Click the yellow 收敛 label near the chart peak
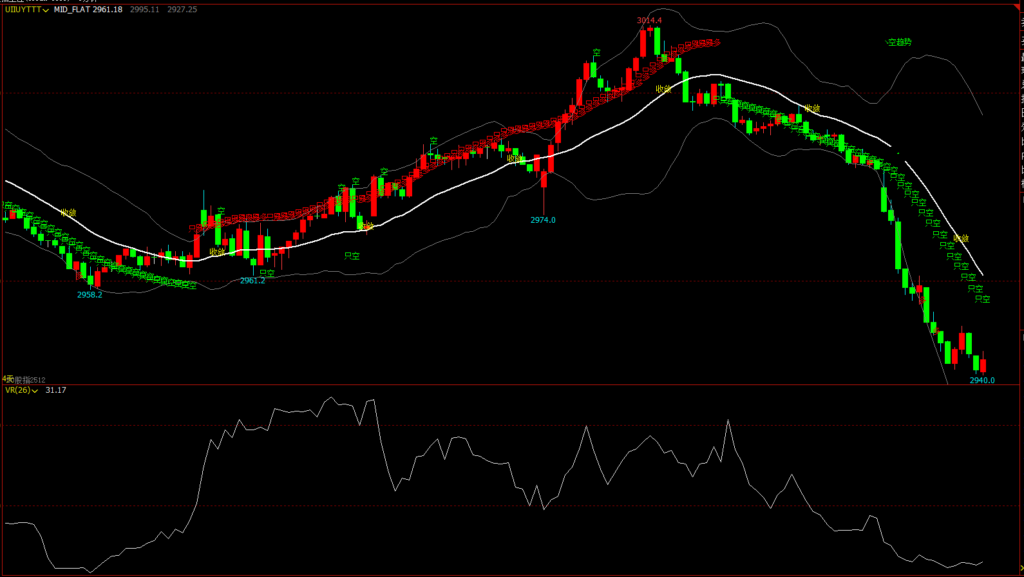The height and width of the screenshot is (577, 1024). click(x=662, y=89)
